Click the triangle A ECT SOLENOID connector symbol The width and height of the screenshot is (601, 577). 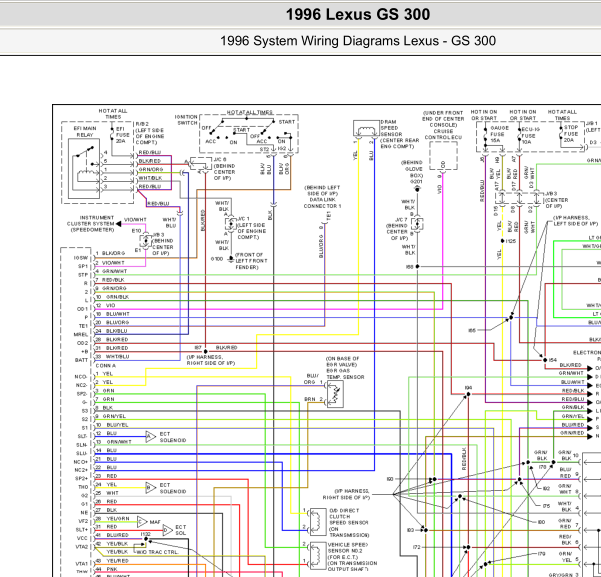coord(150,437)
